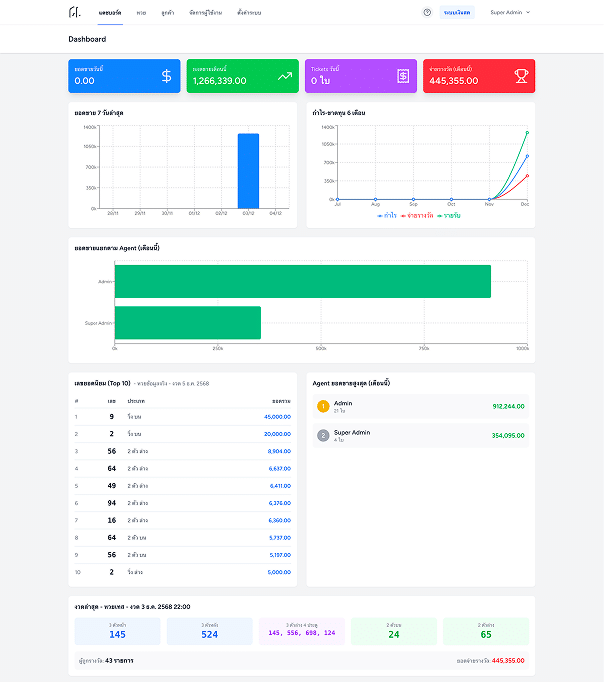Select the Dec data point on green line
Viewport: 604px width, 683px height.
[x=527, y=133]
